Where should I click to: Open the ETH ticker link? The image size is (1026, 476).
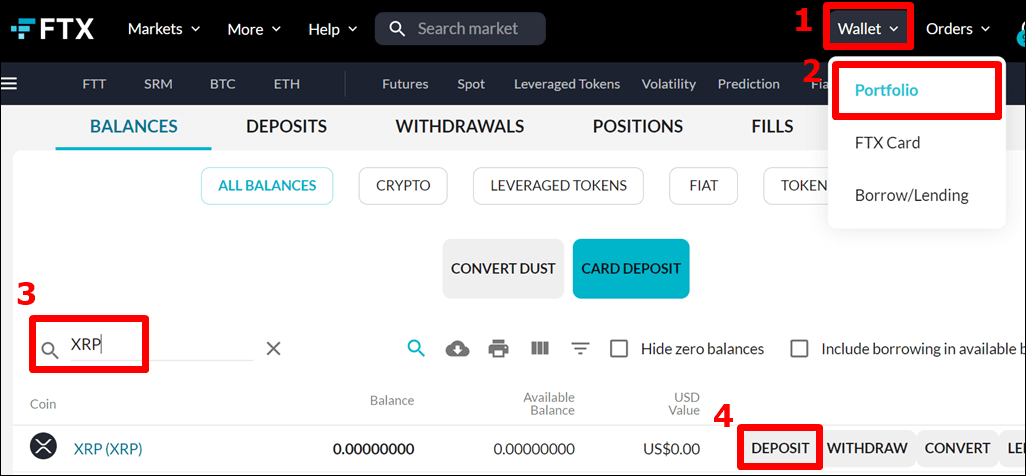(x=287, y=84)
